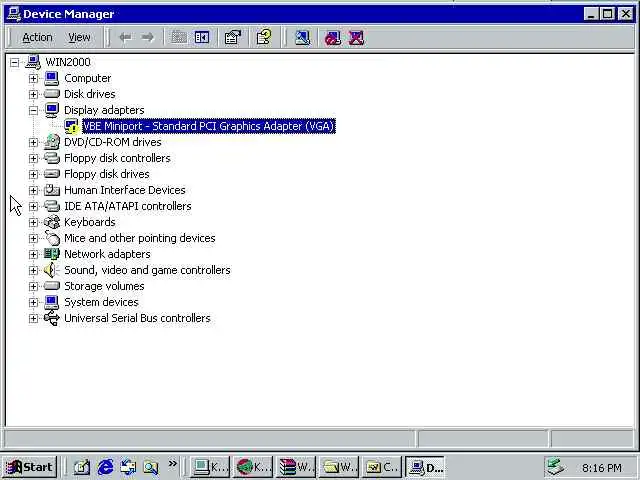Image resolution: width=640 pixels, height=480 pixels.
Task: Select the Keyboards label
Action: pyautogui.click(x=89, y=222)
